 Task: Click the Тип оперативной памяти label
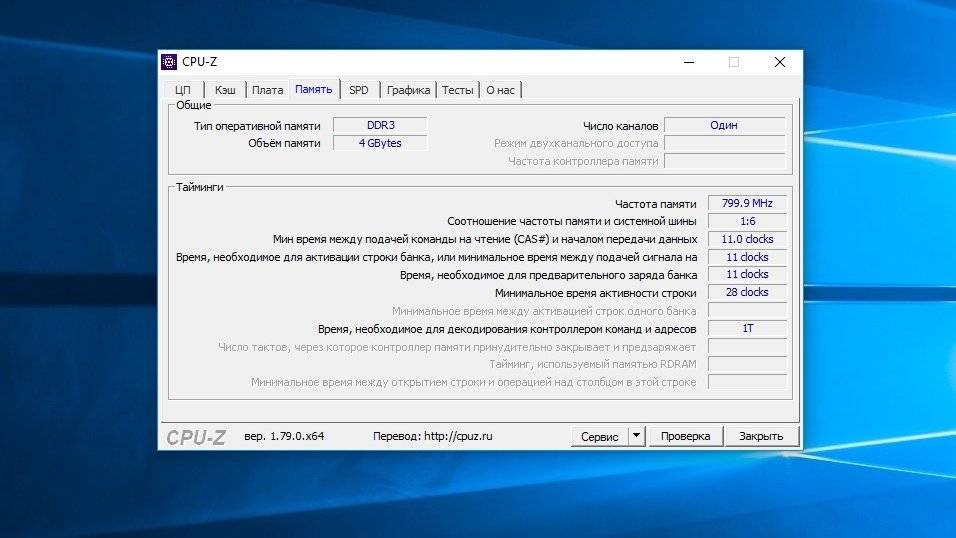[257, 126]
